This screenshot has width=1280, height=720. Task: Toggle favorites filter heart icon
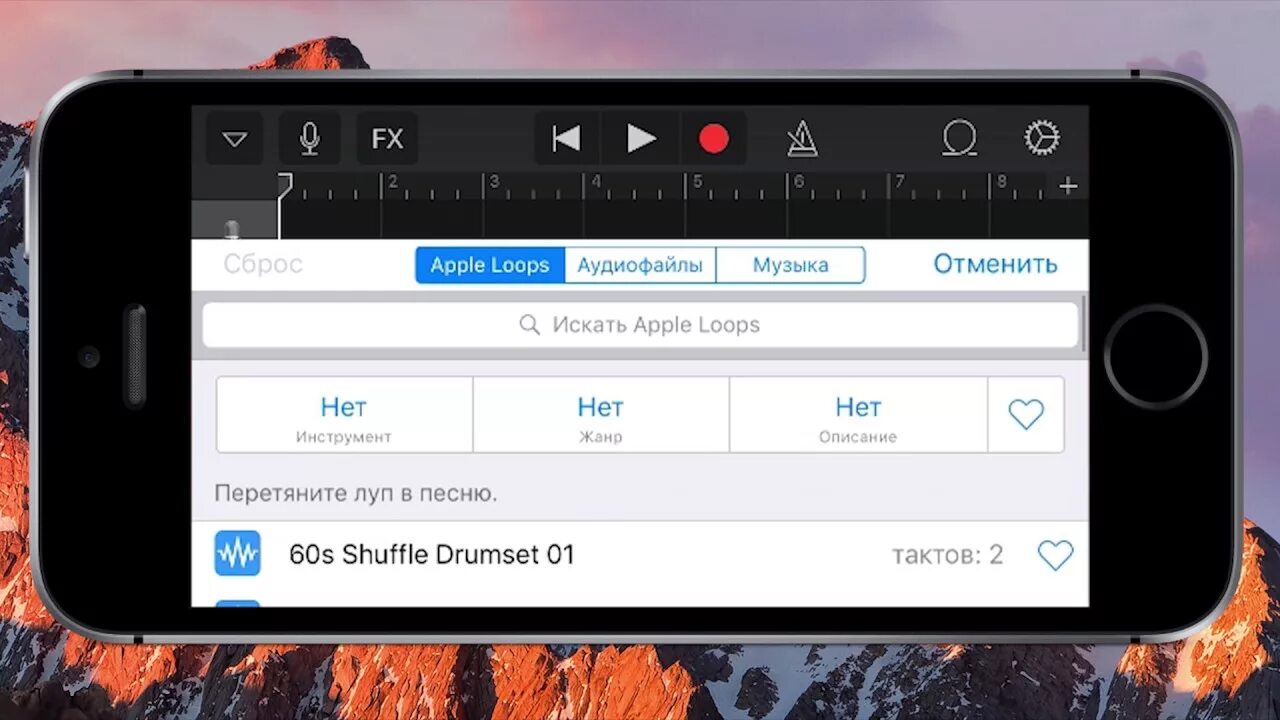click(x=1026, y=415)
